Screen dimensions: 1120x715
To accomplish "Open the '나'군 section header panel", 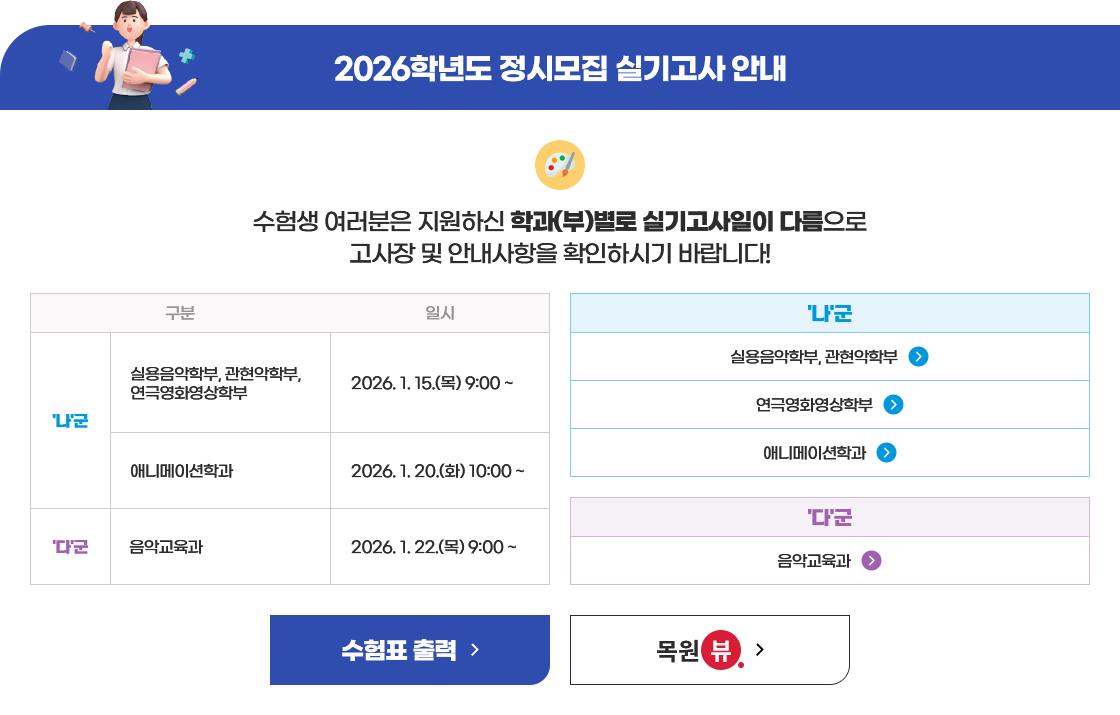I will point(830,313).
